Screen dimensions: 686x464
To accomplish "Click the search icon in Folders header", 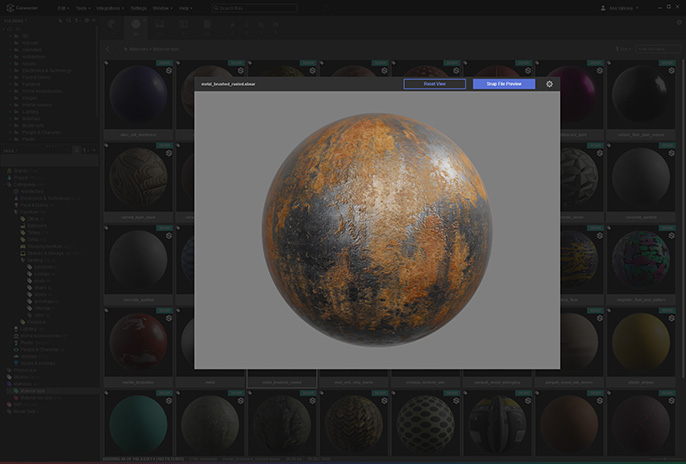I will tap(69, 21).
